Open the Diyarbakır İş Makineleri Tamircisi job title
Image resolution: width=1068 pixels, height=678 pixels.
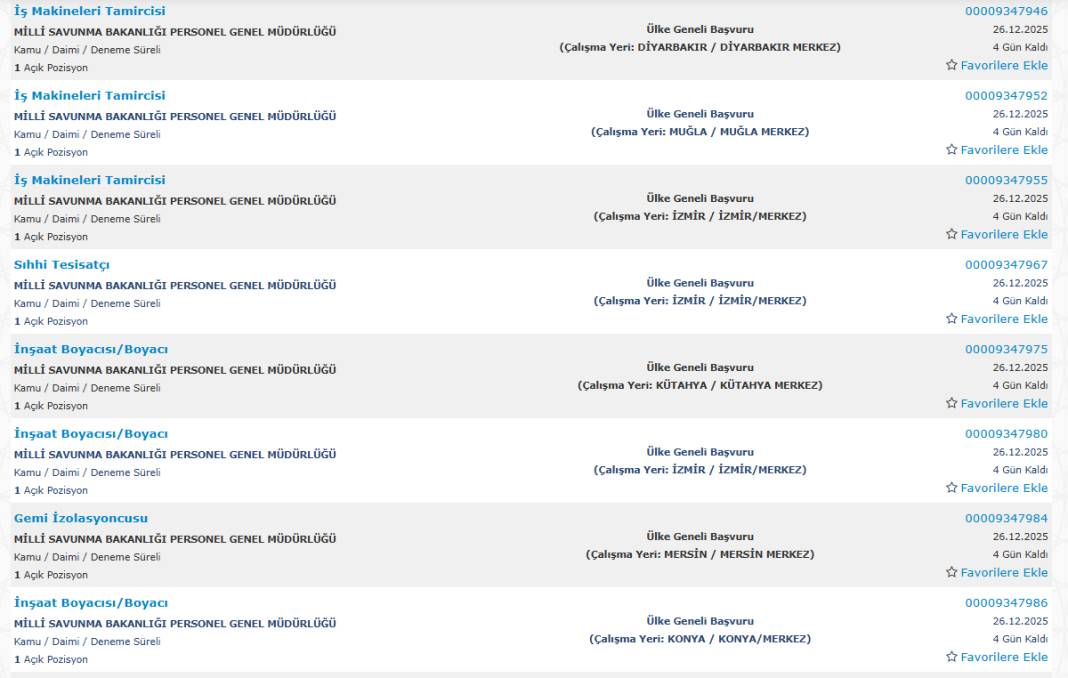(89, 11)
